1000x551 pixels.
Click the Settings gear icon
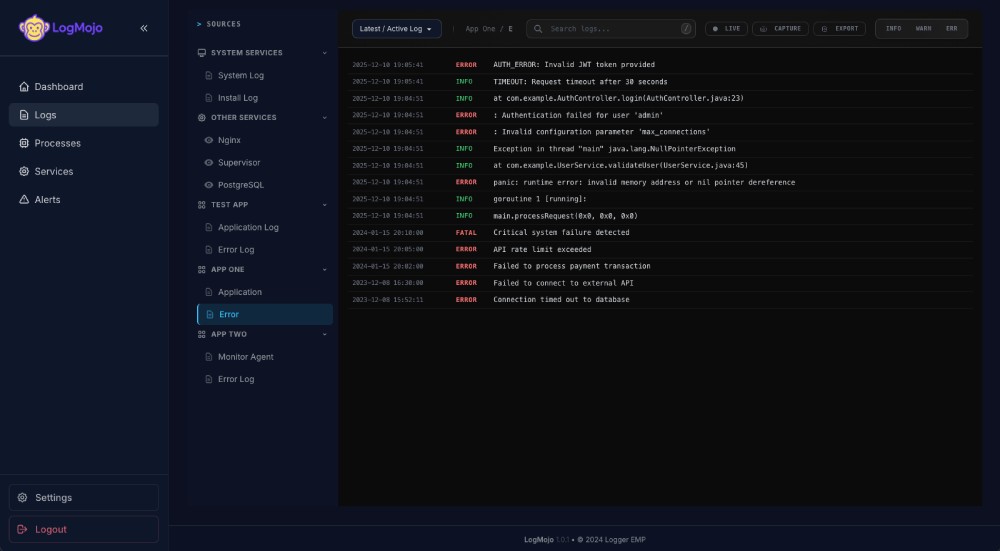[x=22, y=497]
